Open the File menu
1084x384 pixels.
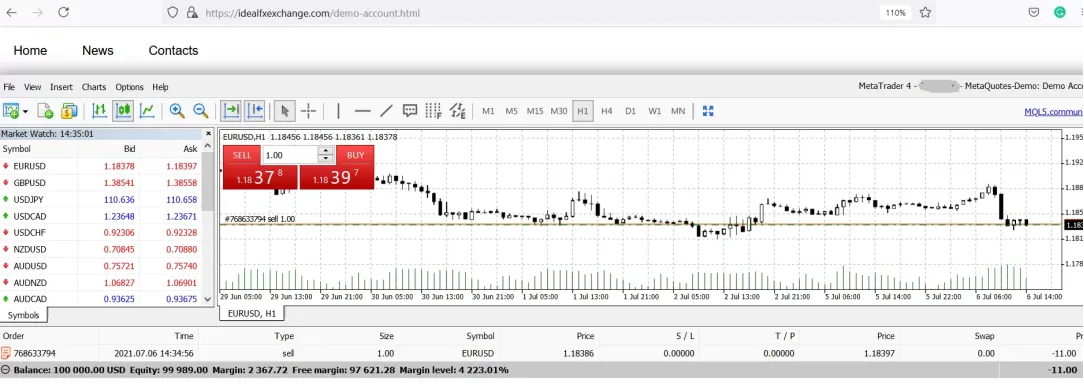pos(9,87)
